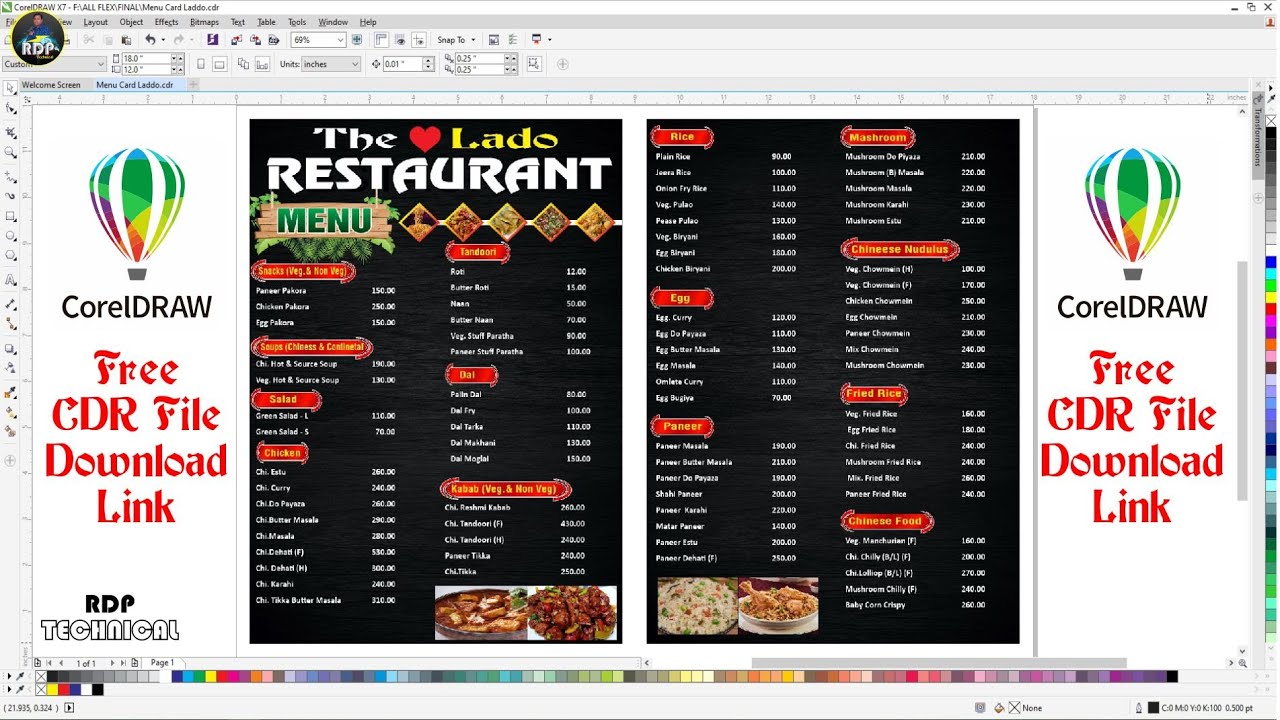Open the Window menu
Image resolution: width=1280 pixels, height=720 pixels.
[x=333, y=22]
